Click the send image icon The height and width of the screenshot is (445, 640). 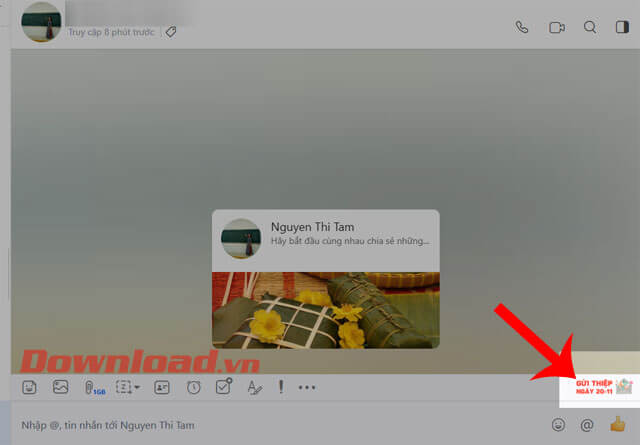tap(61, 387)
